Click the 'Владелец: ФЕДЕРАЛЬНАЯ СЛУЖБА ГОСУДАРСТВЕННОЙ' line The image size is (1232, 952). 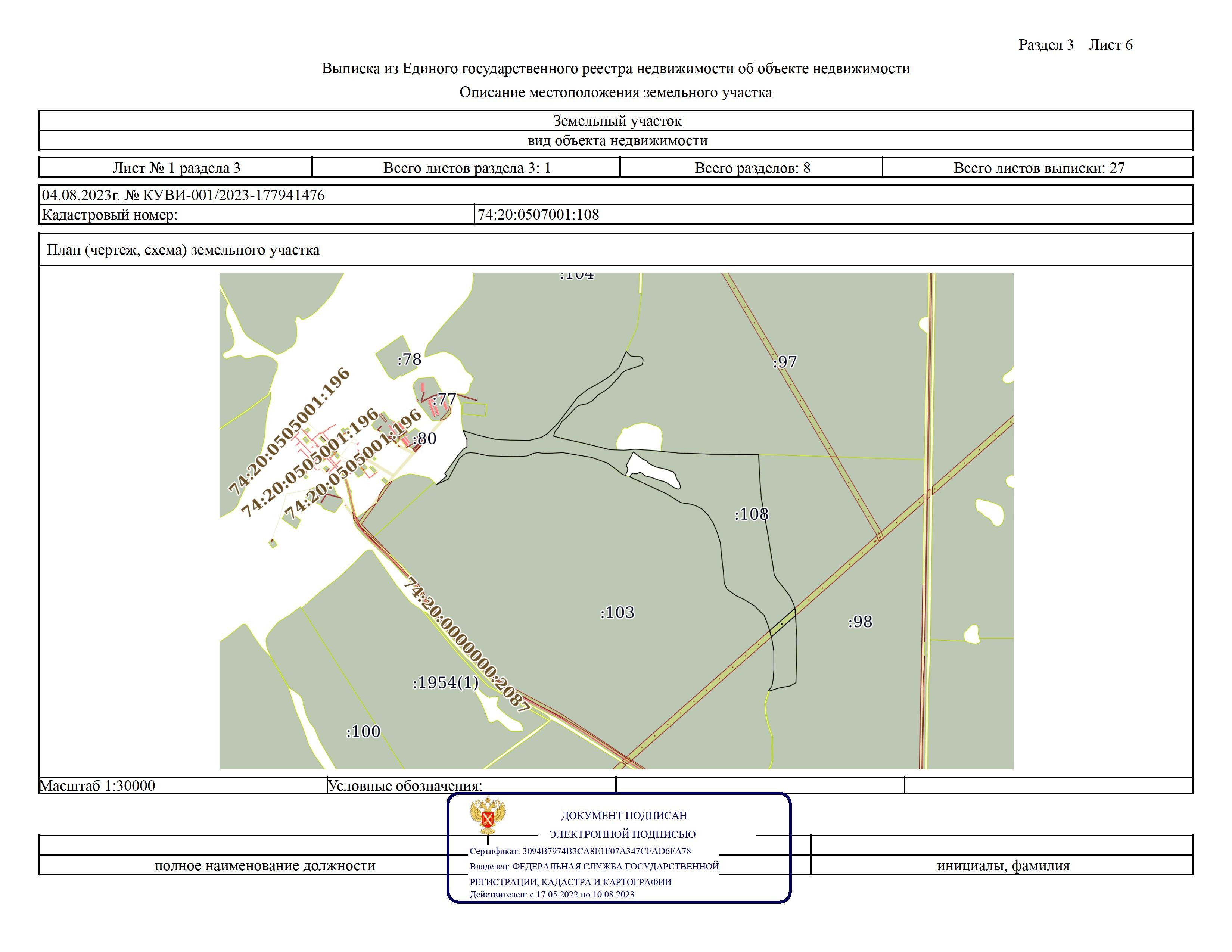click(x=594, y=866)
